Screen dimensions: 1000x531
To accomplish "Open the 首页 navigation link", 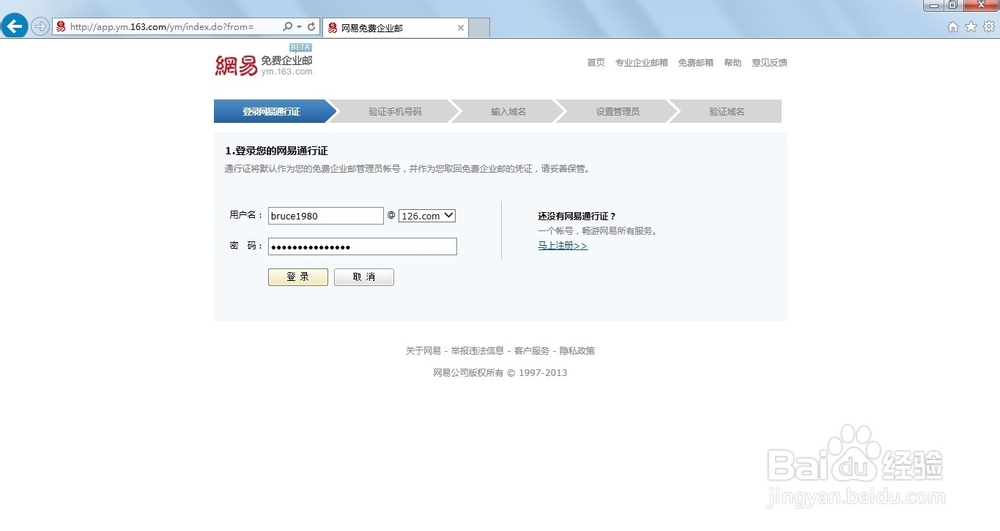I will click(x=596, y=62).
